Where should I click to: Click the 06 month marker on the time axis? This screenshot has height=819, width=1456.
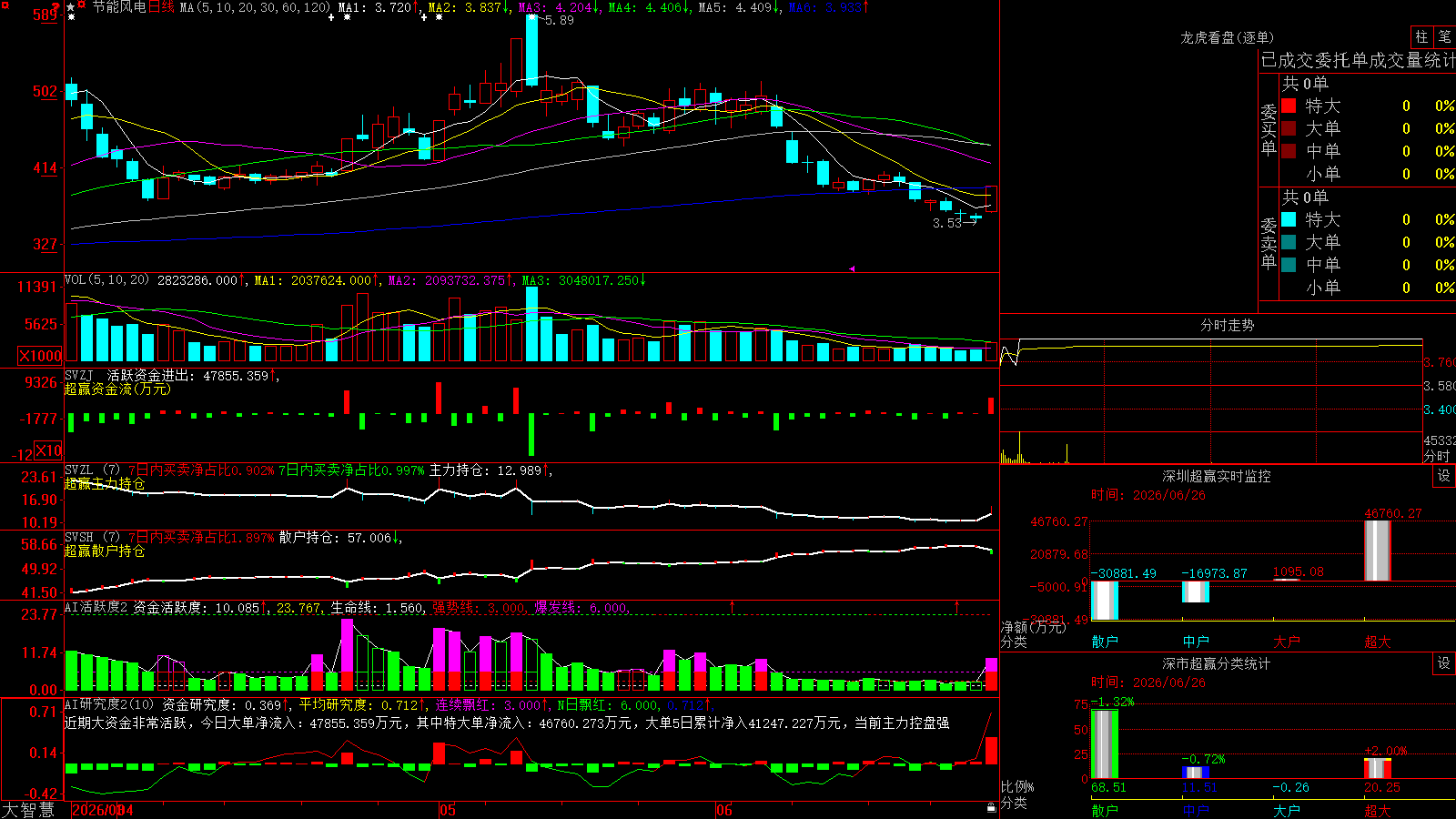[x=723, y=810]
